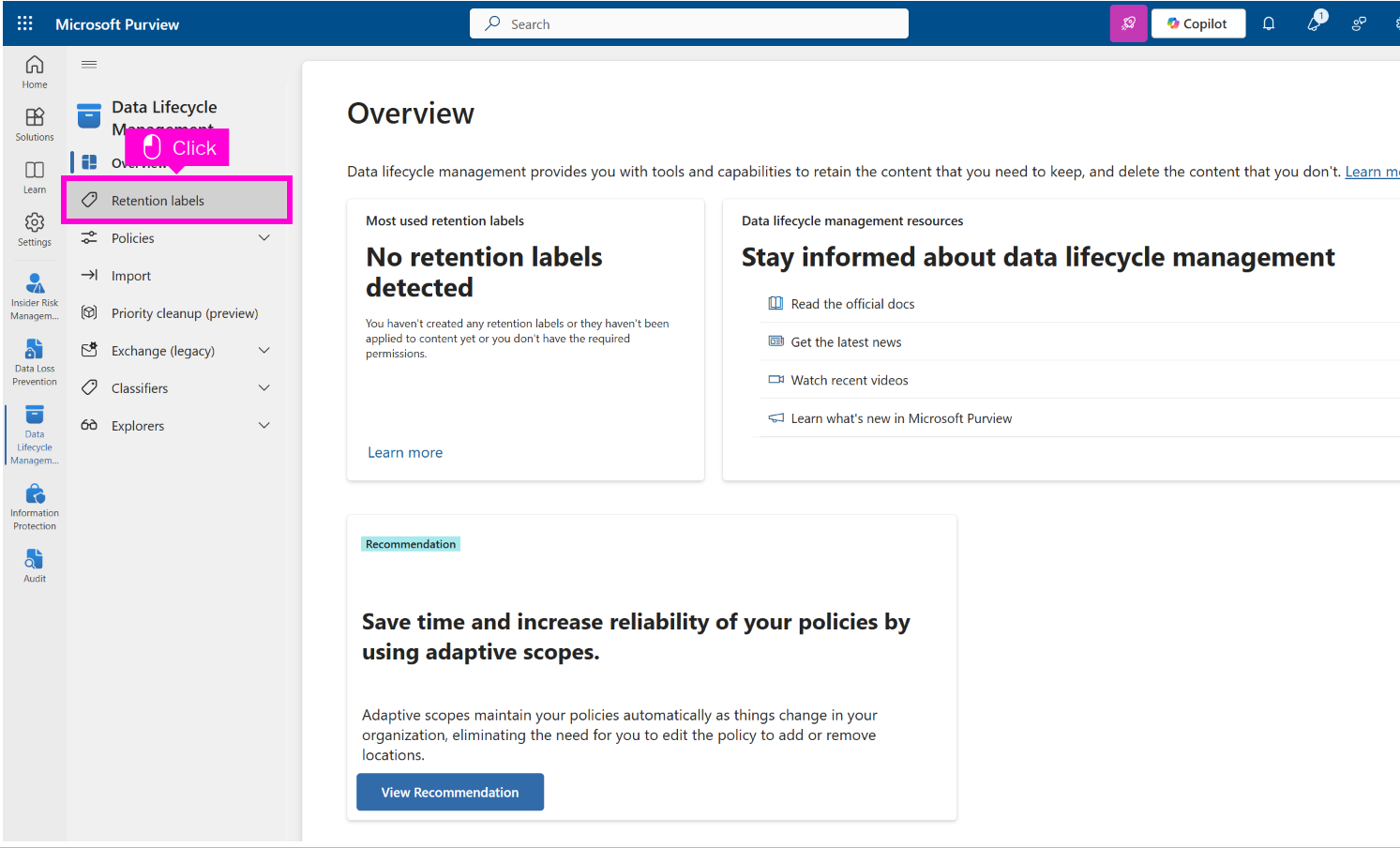
Task: Open Data Loss Prevention solution
Action: [x=35, y=361]
